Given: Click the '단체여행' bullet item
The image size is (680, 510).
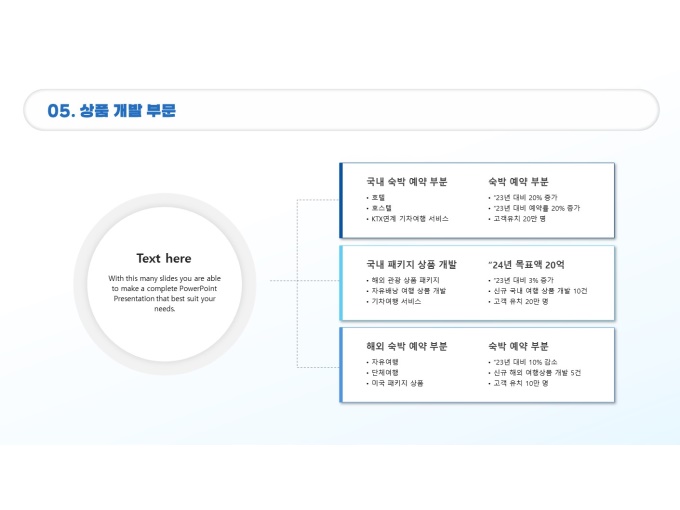Looking at the screenshot, I should [385, 373].
